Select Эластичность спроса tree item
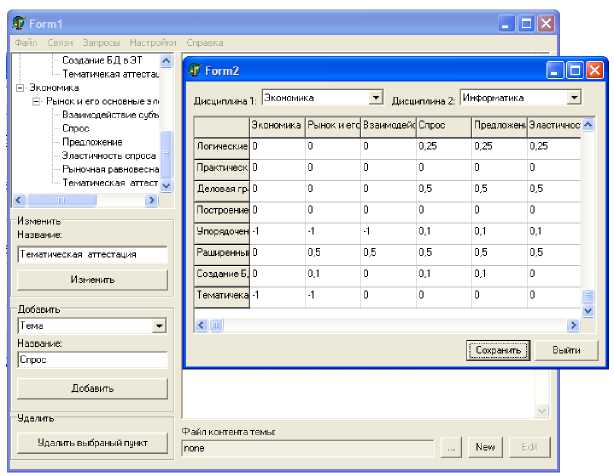Viewport: 614px width, 476px height. (x=108, y=156)
